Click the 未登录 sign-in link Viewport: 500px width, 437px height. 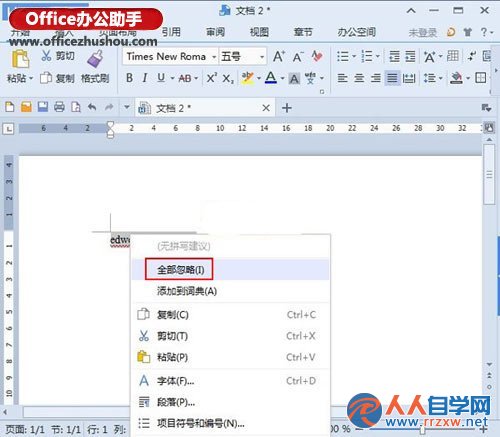pos(423,33)
